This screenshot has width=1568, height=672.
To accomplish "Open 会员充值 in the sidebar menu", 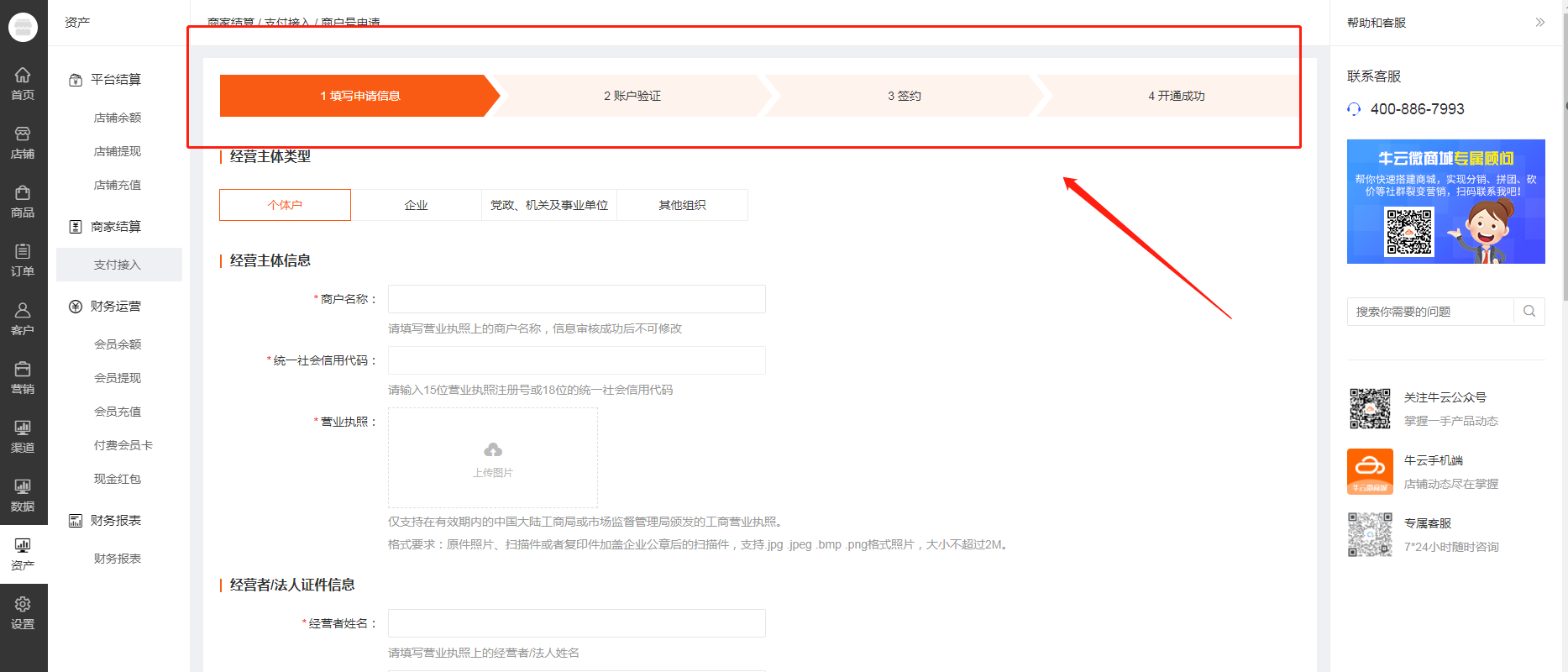I will (x=118, y=412).
